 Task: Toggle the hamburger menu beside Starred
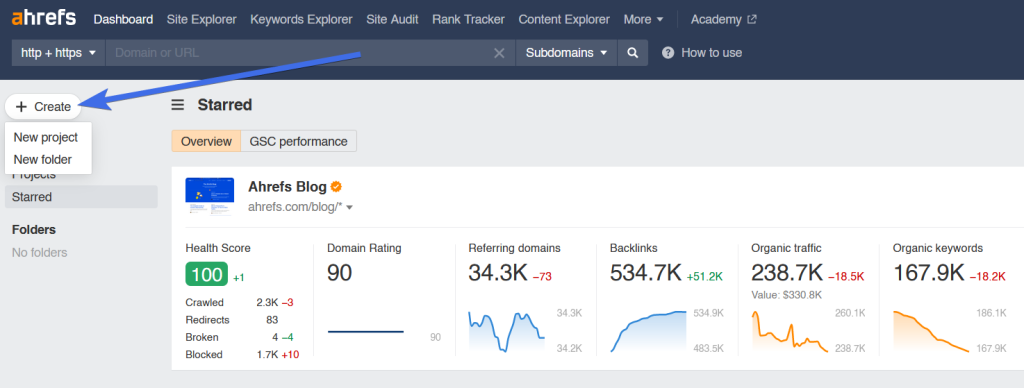click(178, 105)
